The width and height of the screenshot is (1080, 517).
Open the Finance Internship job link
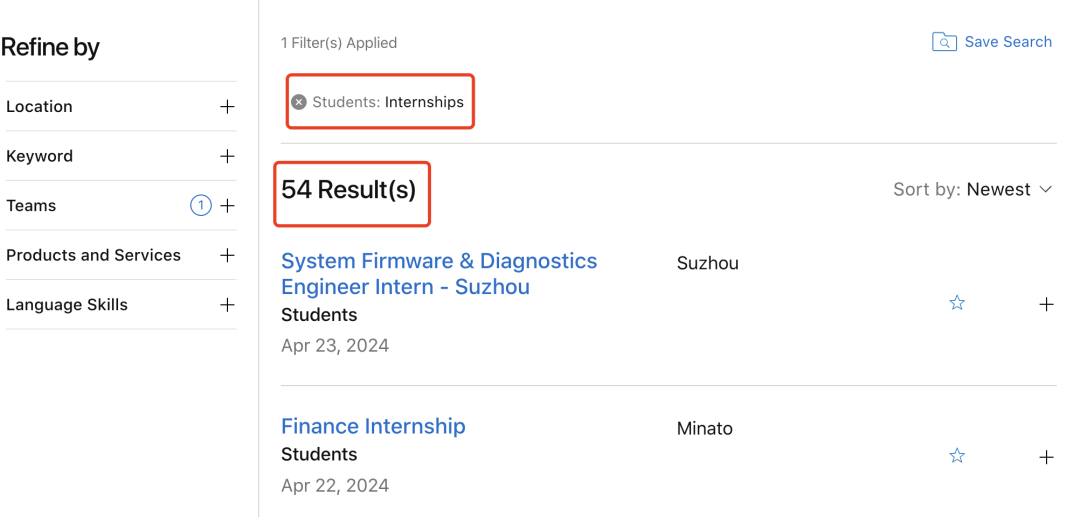tap(373, 426)
